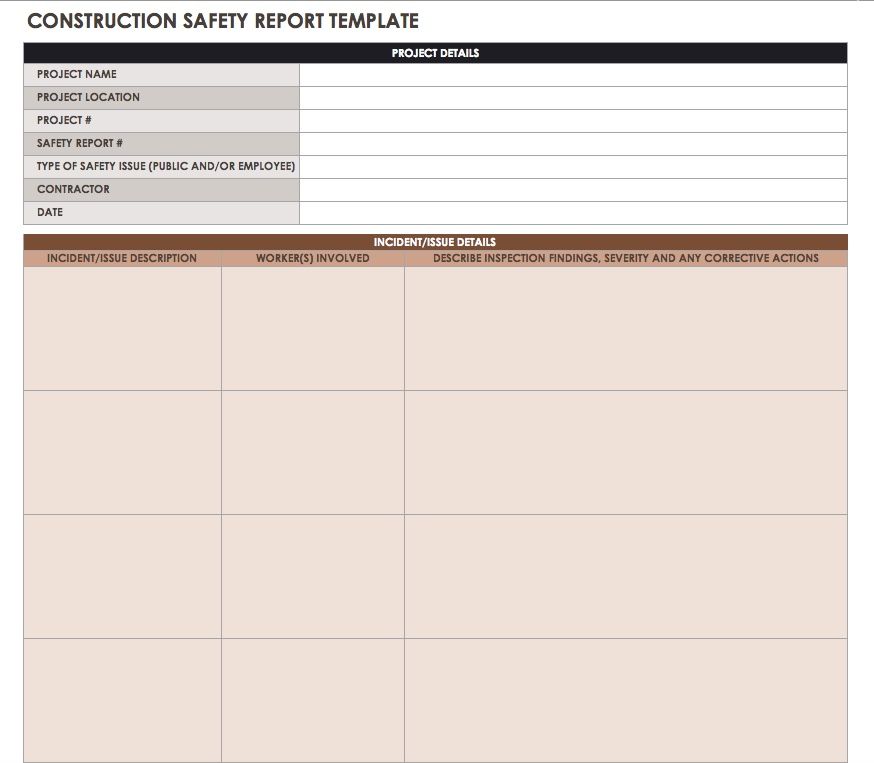
Task: Click first row Incident/Issue Description cell
Action: click(x=122, y=328)
